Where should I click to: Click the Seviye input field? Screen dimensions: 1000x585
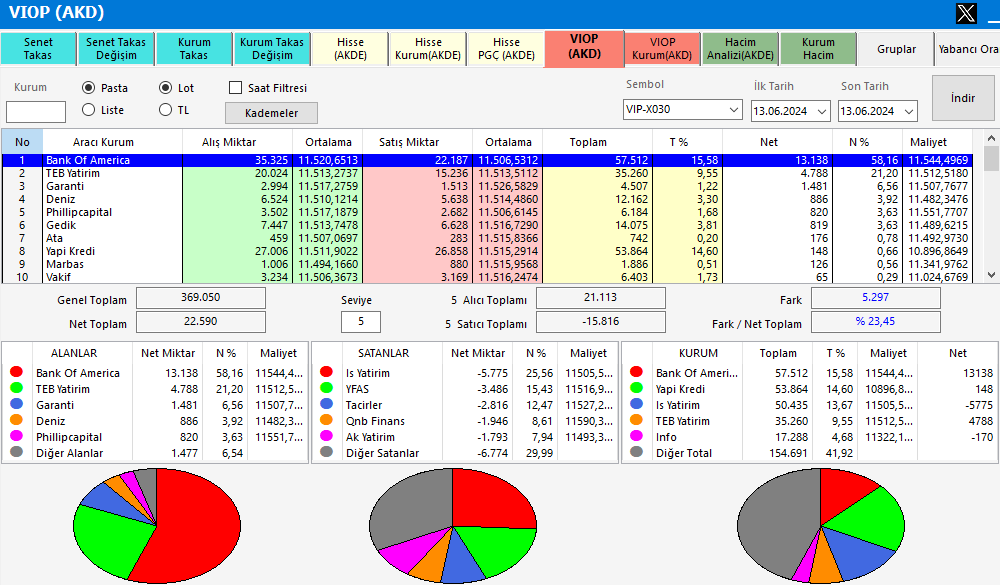[x=361, y=322]
